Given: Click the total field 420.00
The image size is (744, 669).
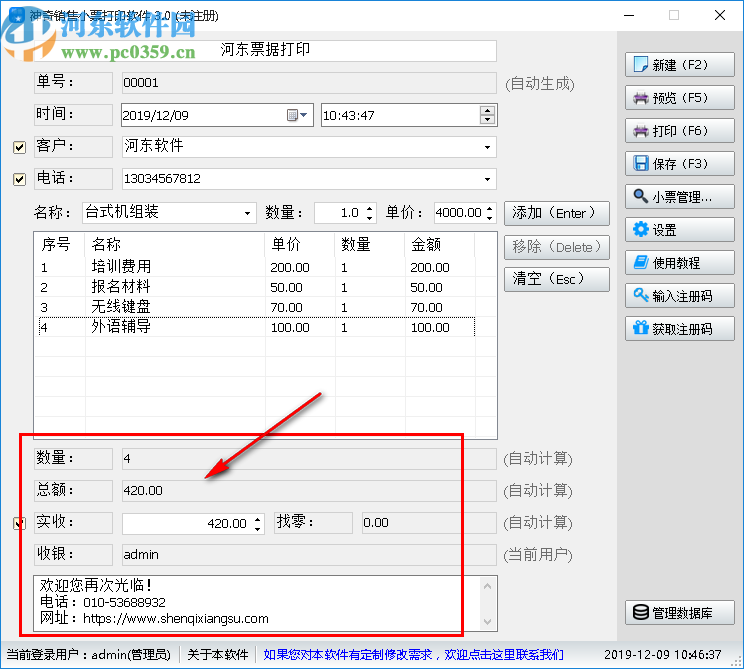Looking at the screenshot, I should click(x=309, y=491).
